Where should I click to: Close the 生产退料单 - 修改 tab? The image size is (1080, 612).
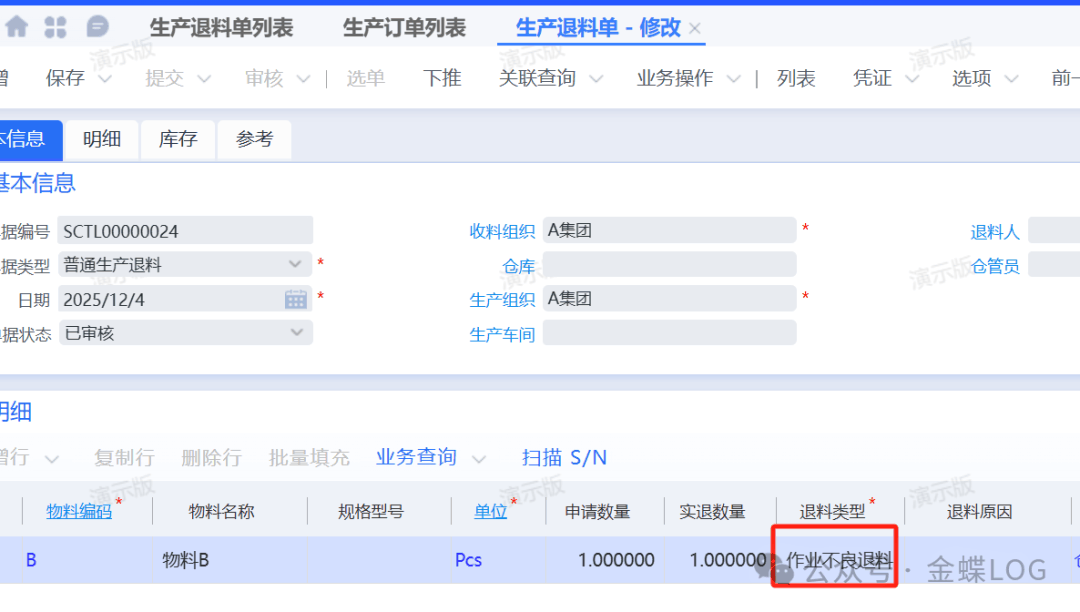tap(696, 29)
